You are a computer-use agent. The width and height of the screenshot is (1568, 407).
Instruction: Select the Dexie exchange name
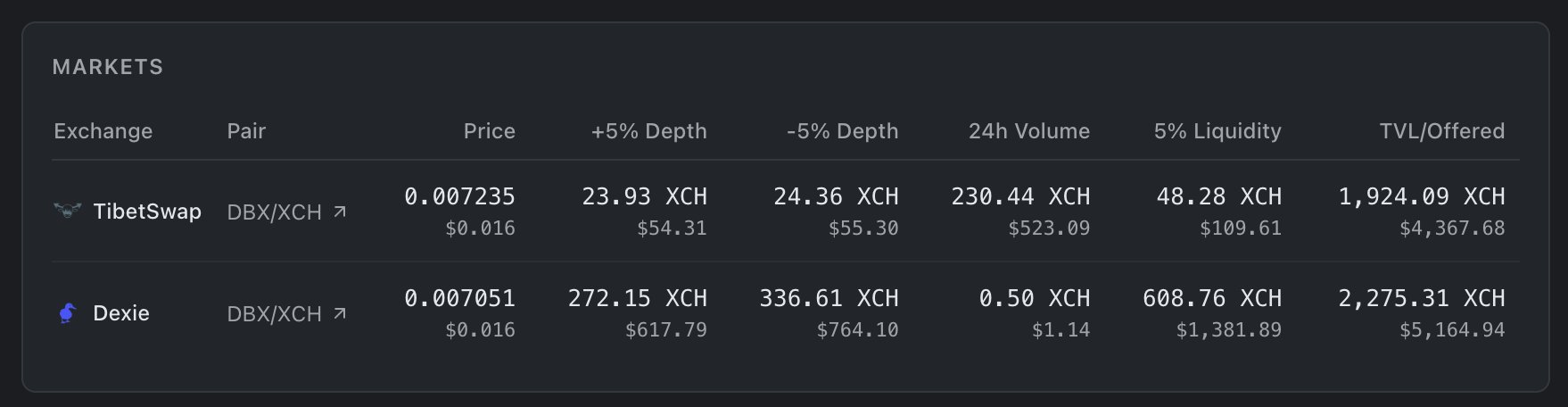[121, 313]
